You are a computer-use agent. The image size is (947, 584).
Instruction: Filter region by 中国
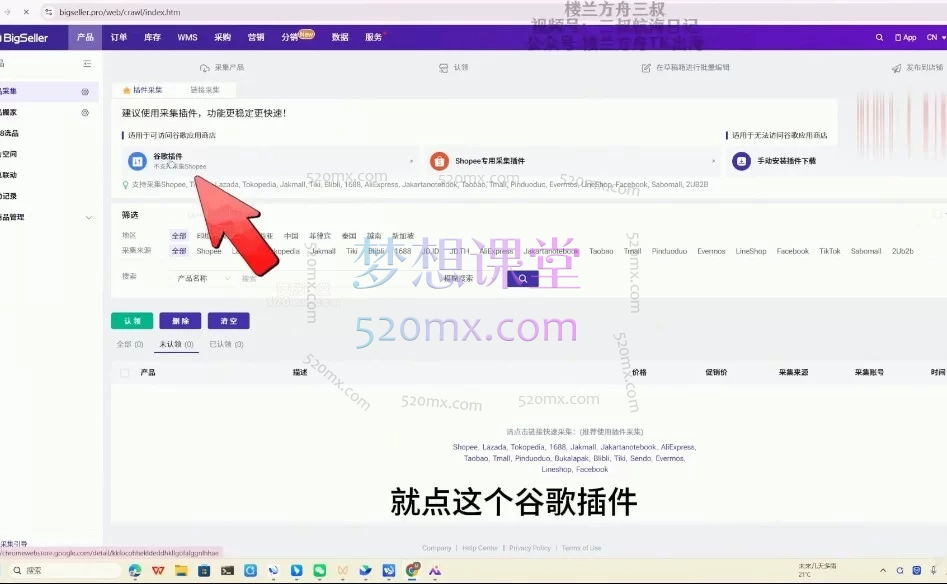pyautogui.click(x=291, y=236)
